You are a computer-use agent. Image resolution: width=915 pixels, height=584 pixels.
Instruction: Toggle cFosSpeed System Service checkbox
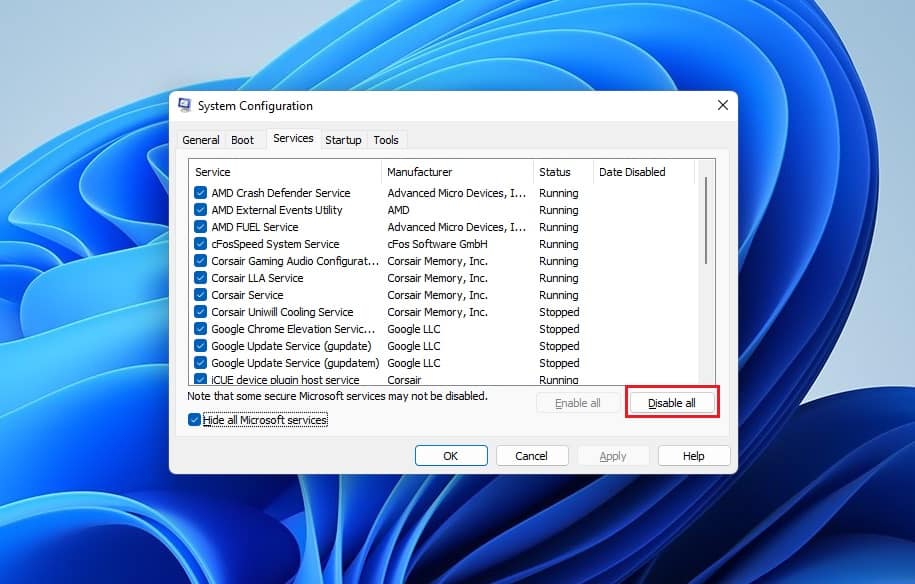(x=200, y=243)
